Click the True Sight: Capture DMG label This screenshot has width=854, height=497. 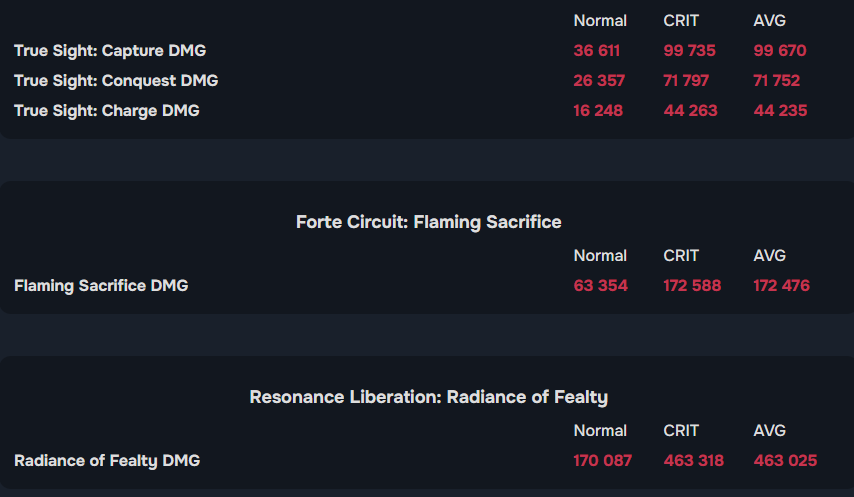(x=110, y=50)
